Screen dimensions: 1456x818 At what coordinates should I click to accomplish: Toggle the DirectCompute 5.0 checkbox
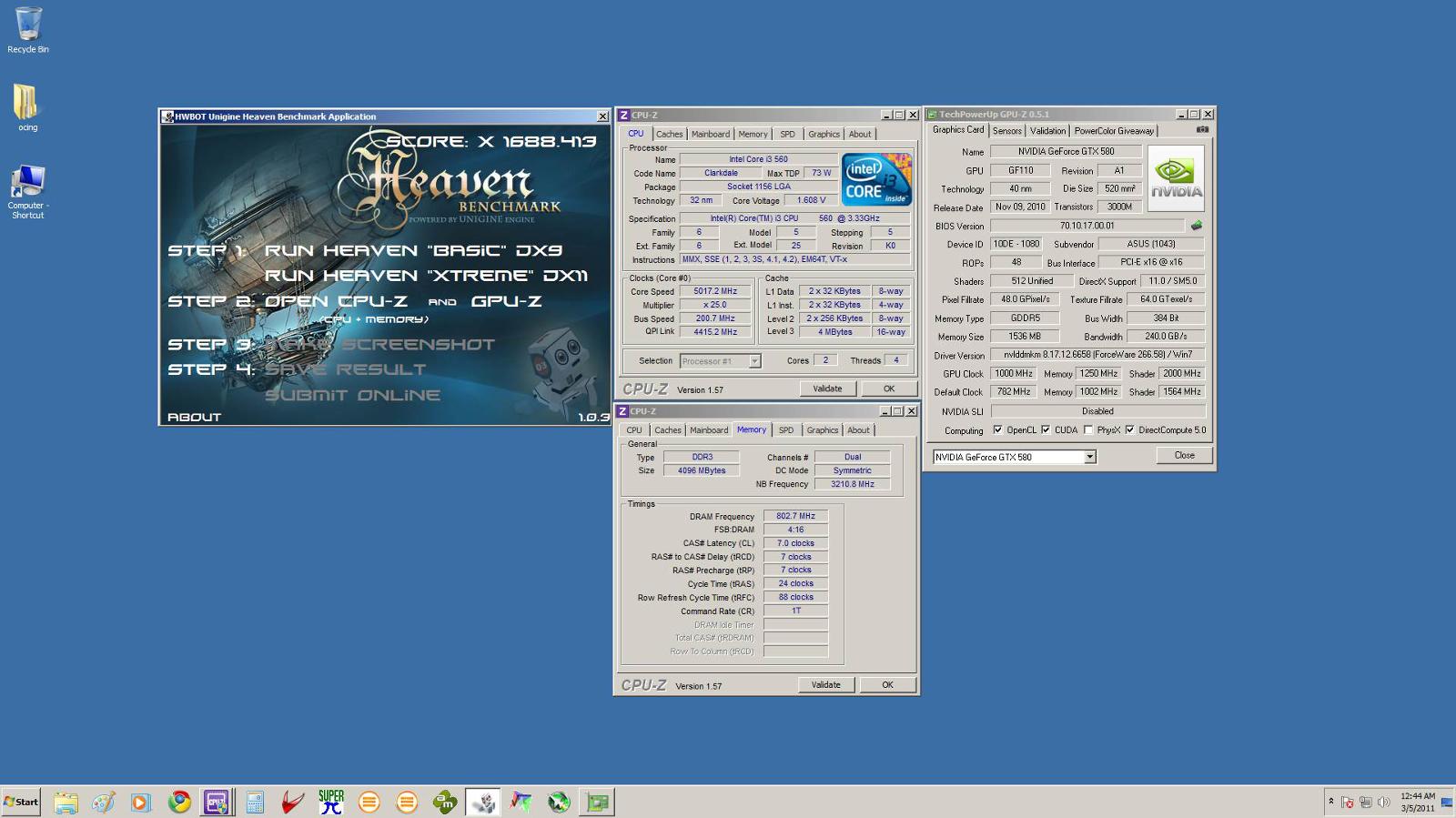click(x=1130, y=430)
